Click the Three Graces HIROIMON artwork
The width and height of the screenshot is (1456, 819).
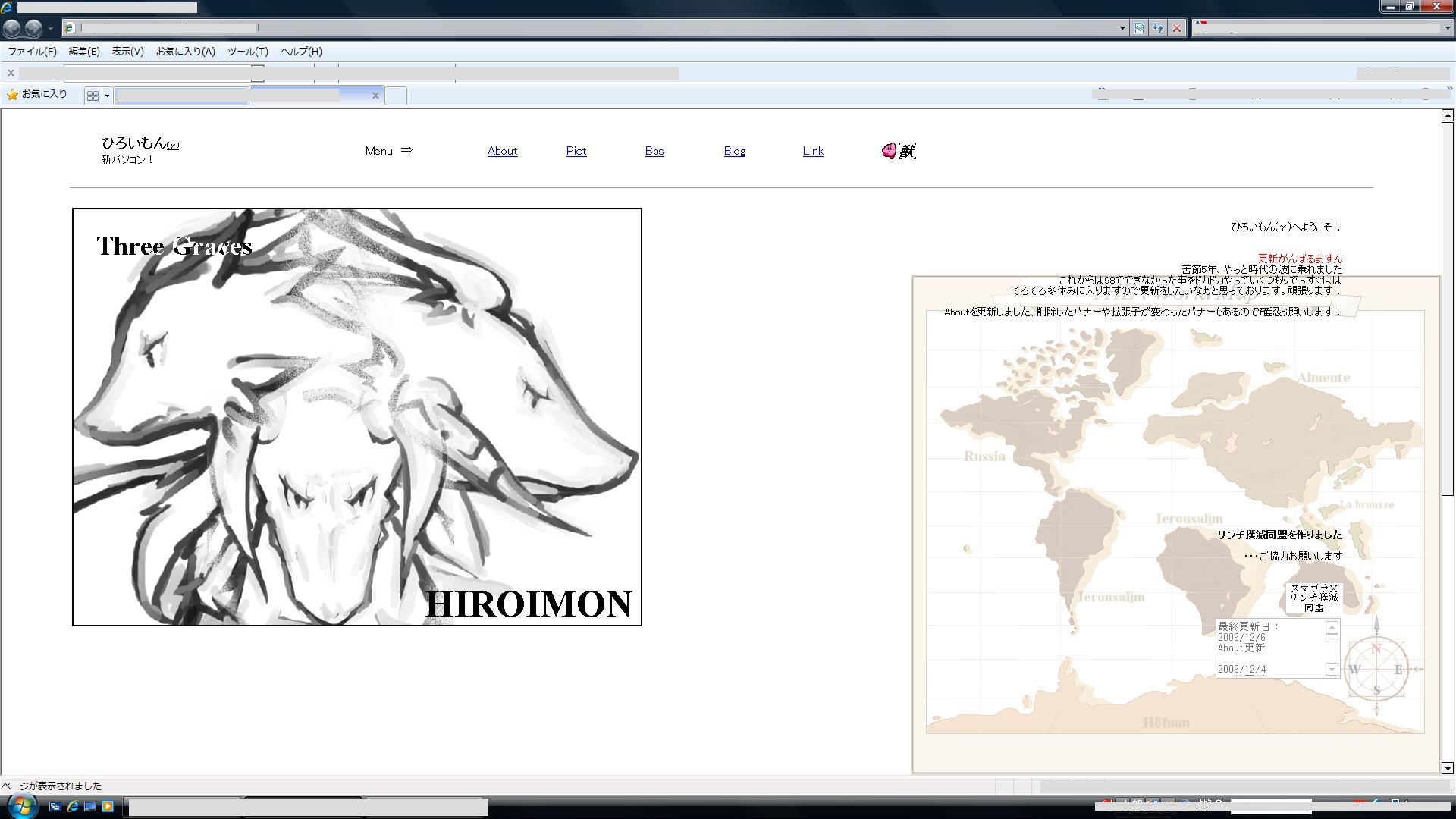pyautogui.click(x=356, y=417)
